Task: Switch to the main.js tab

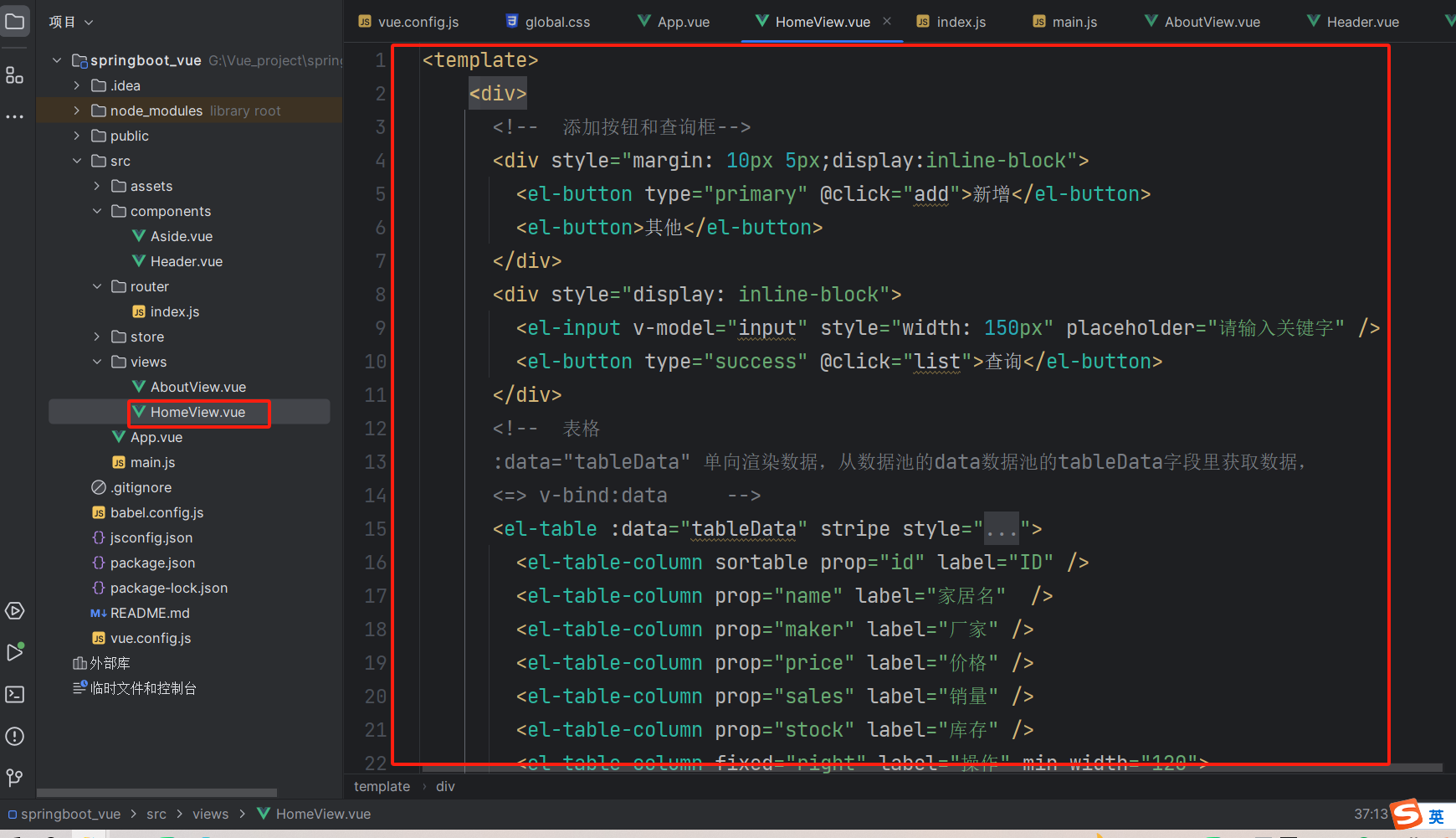Action: [x=1065, y=22]
